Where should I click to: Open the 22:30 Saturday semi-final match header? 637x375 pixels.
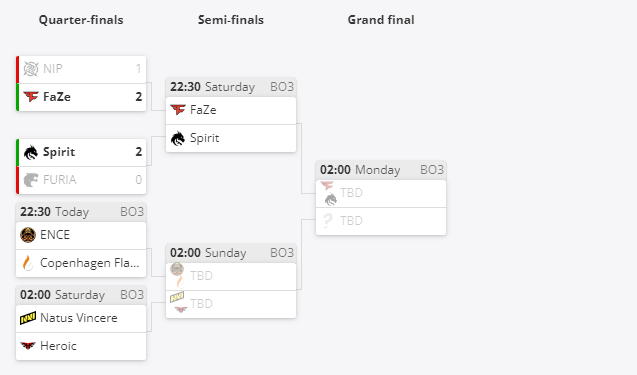[x=231, y=87]
